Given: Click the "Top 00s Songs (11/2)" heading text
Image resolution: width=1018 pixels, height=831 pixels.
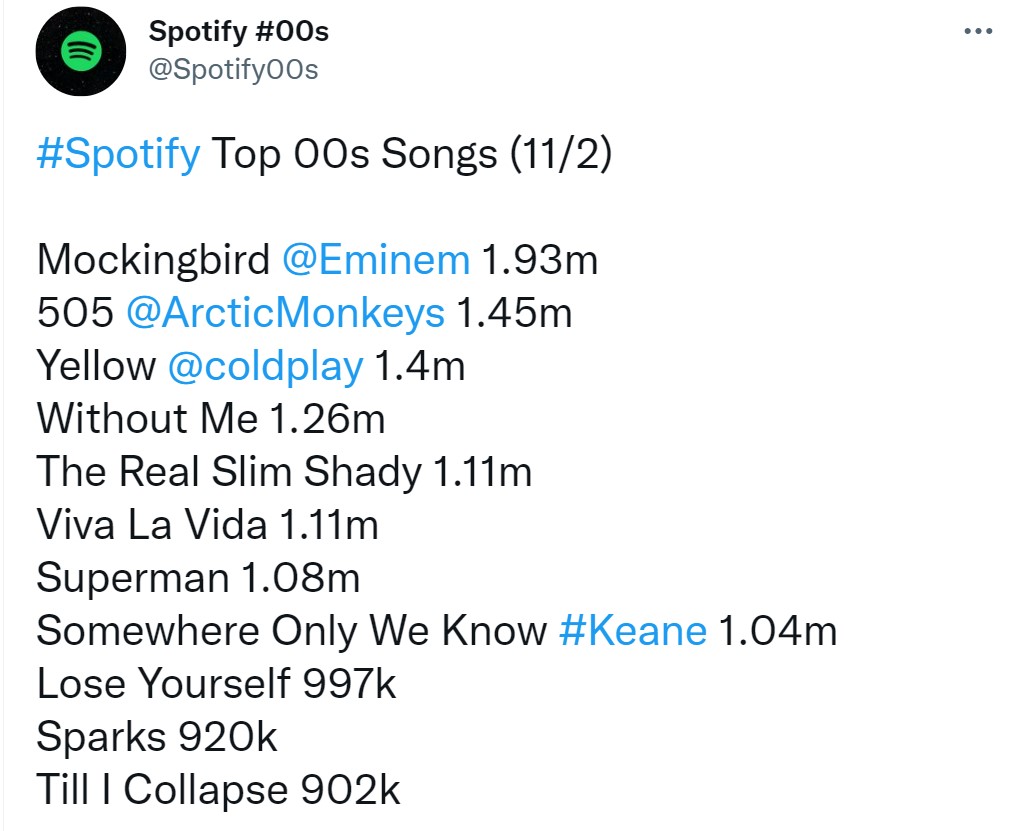Looking at the screenshot, I should click(x=411, y=155).
